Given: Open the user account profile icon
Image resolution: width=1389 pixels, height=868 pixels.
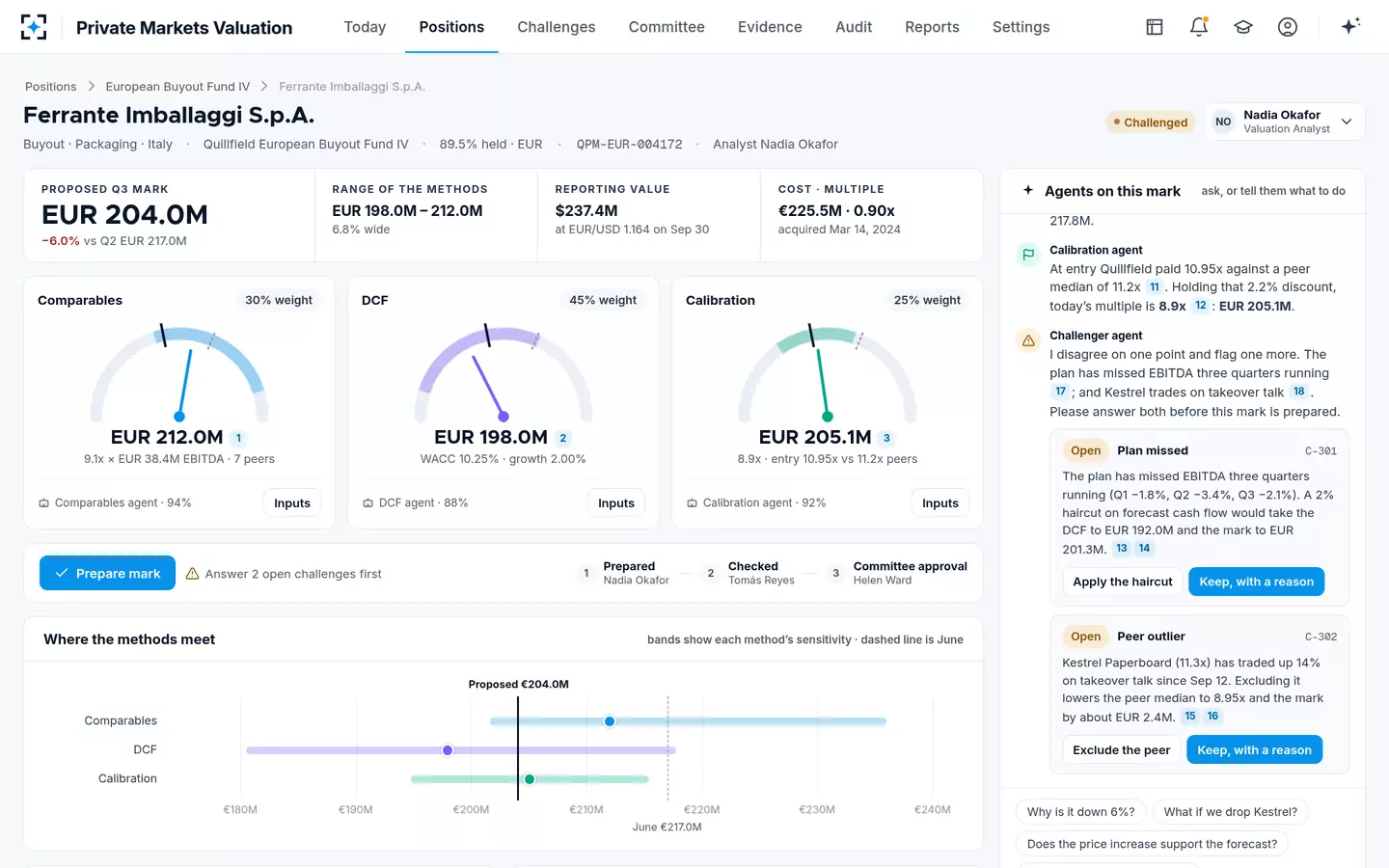Looking at the screenshot, I should pyautogui.click(x=1288, y=27).
